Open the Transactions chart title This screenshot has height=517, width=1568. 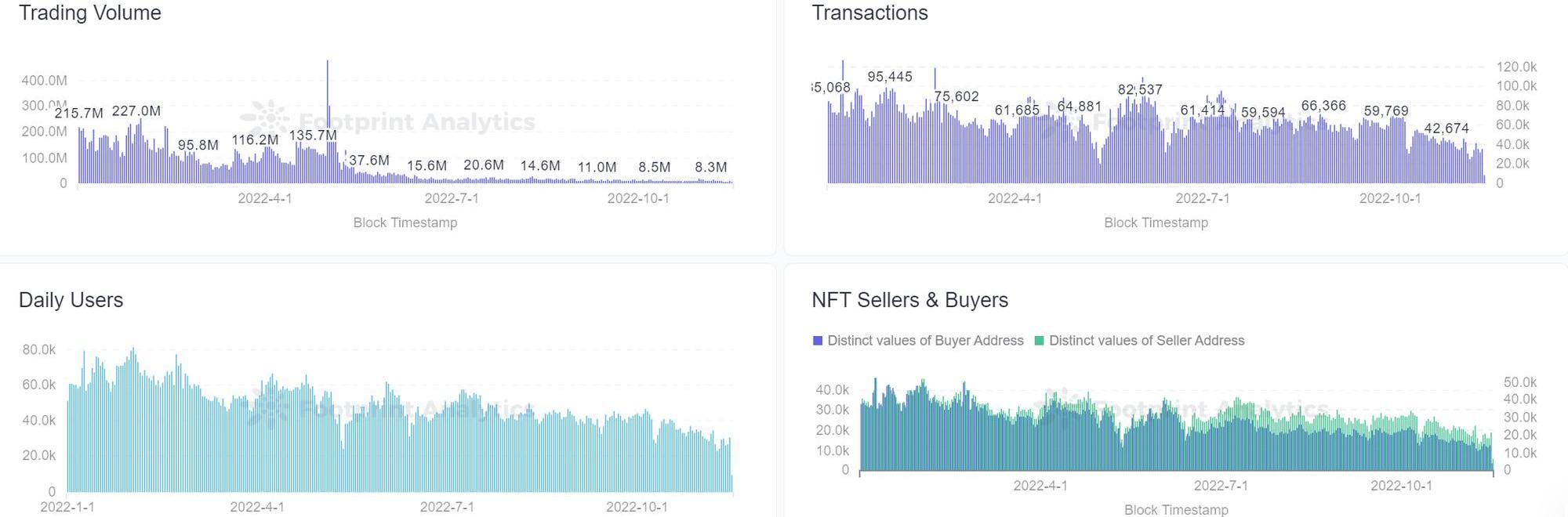tap(869, 13)
